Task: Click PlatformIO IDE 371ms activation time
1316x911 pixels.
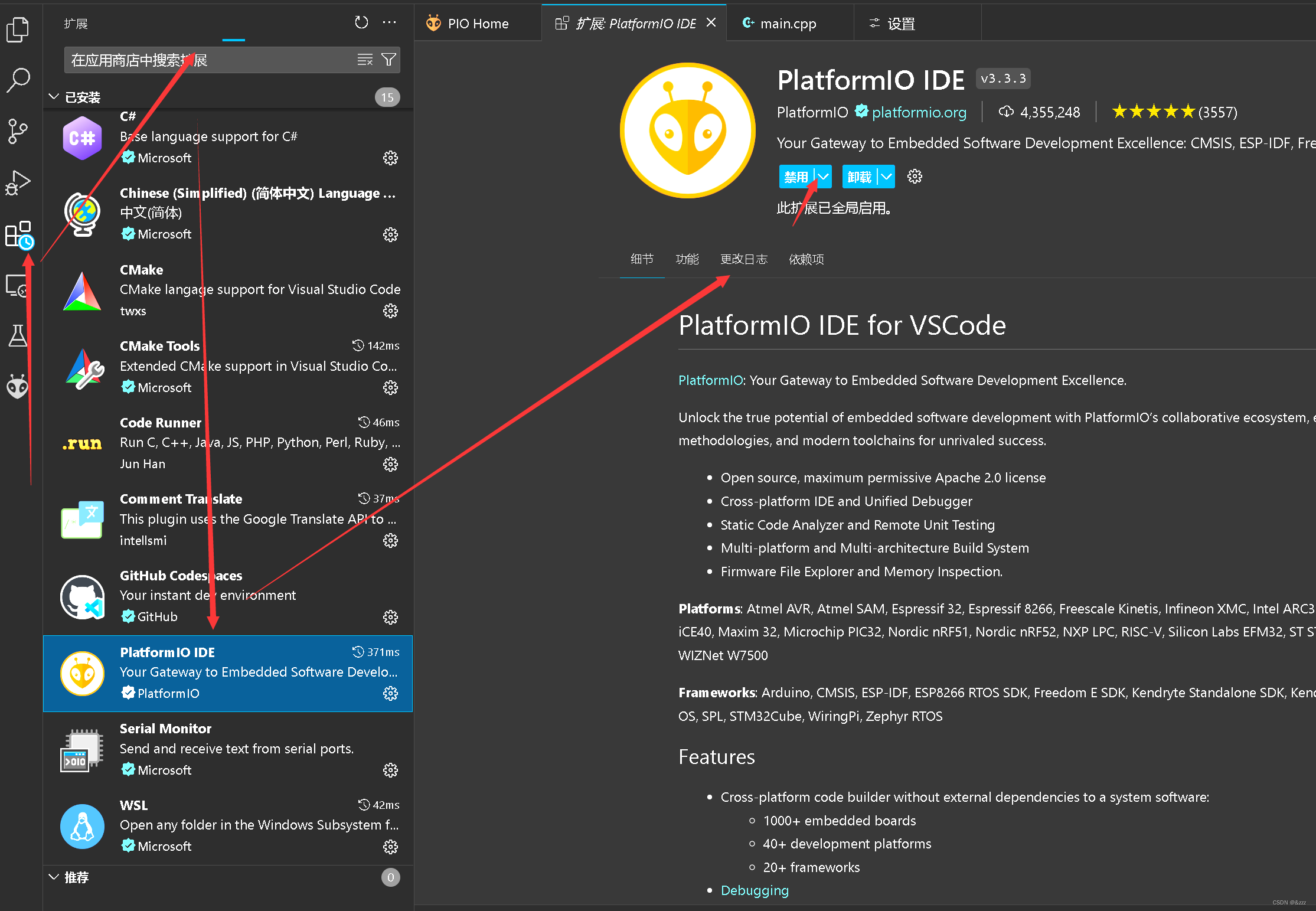Action: 376,652
